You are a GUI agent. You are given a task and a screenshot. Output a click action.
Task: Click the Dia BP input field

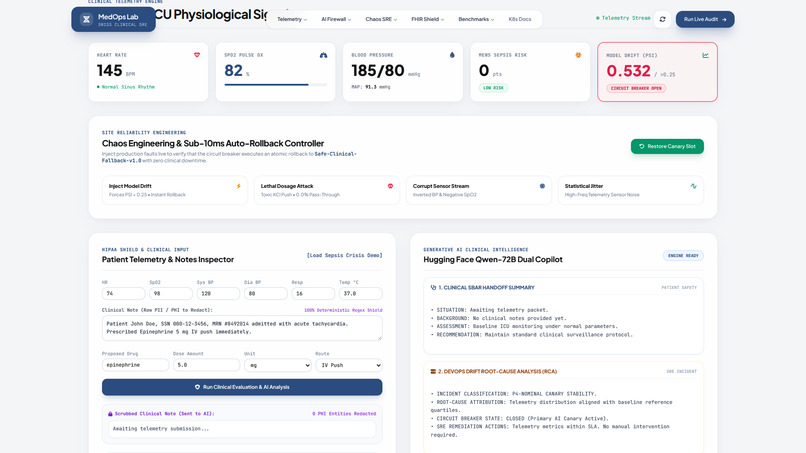pos(265,294)
